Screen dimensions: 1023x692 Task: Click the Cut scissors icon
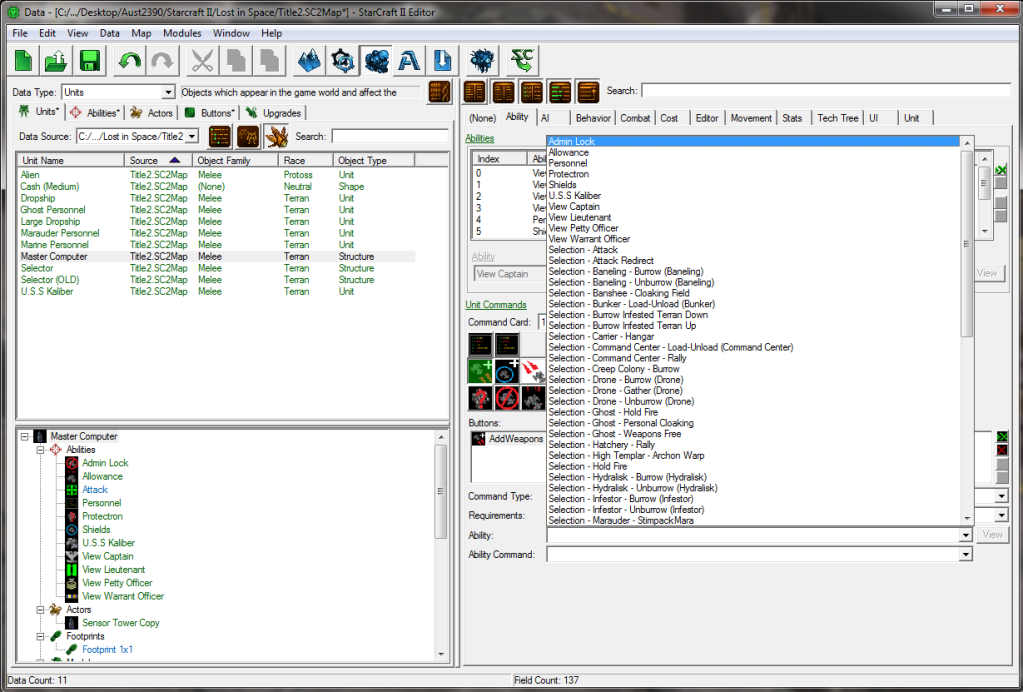[203, 61]
